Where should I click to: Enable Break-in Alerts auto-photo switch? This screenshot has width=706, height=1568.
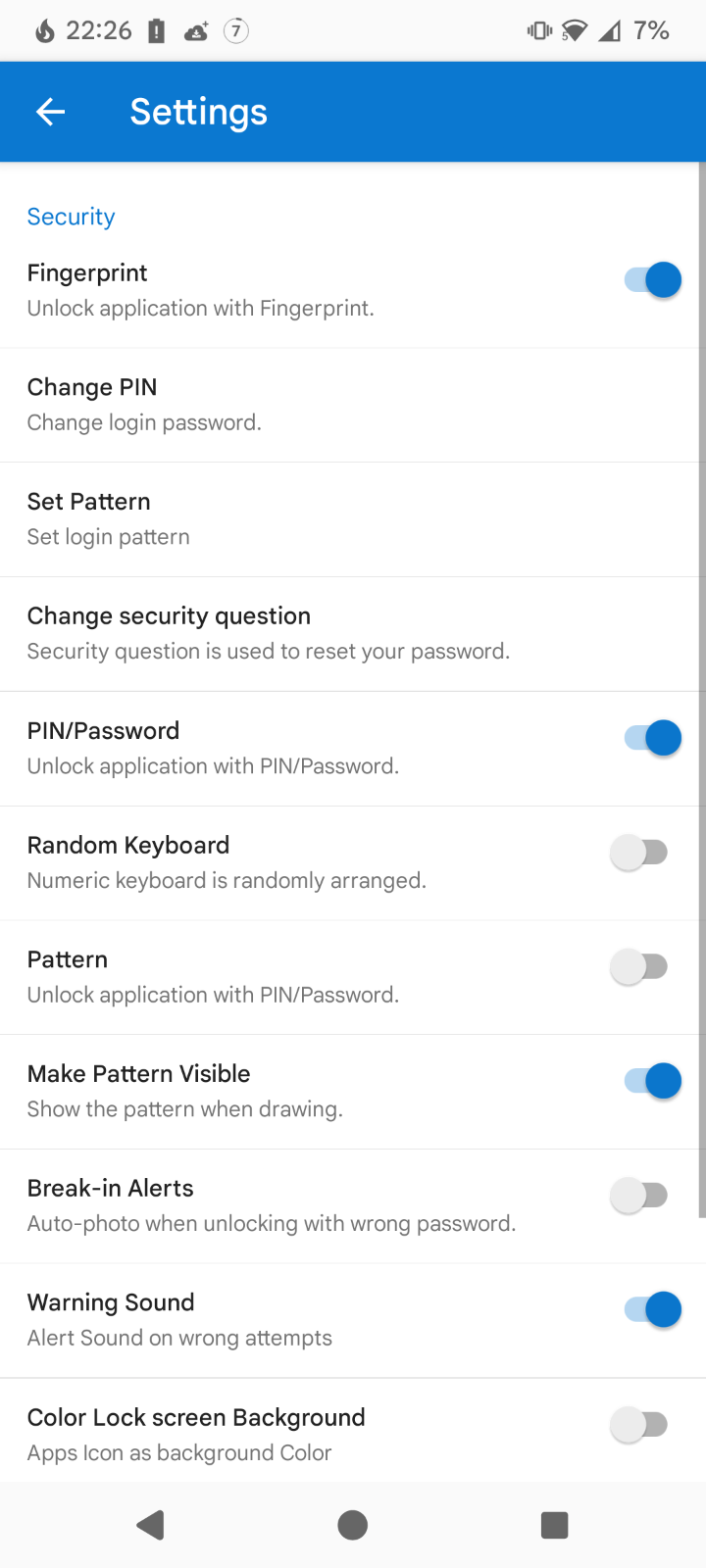point(639,1196)
